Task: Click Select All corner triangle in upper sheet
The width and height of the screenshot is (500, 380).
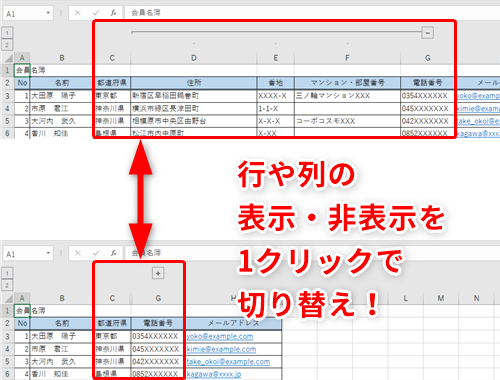Action: (8, 58)
